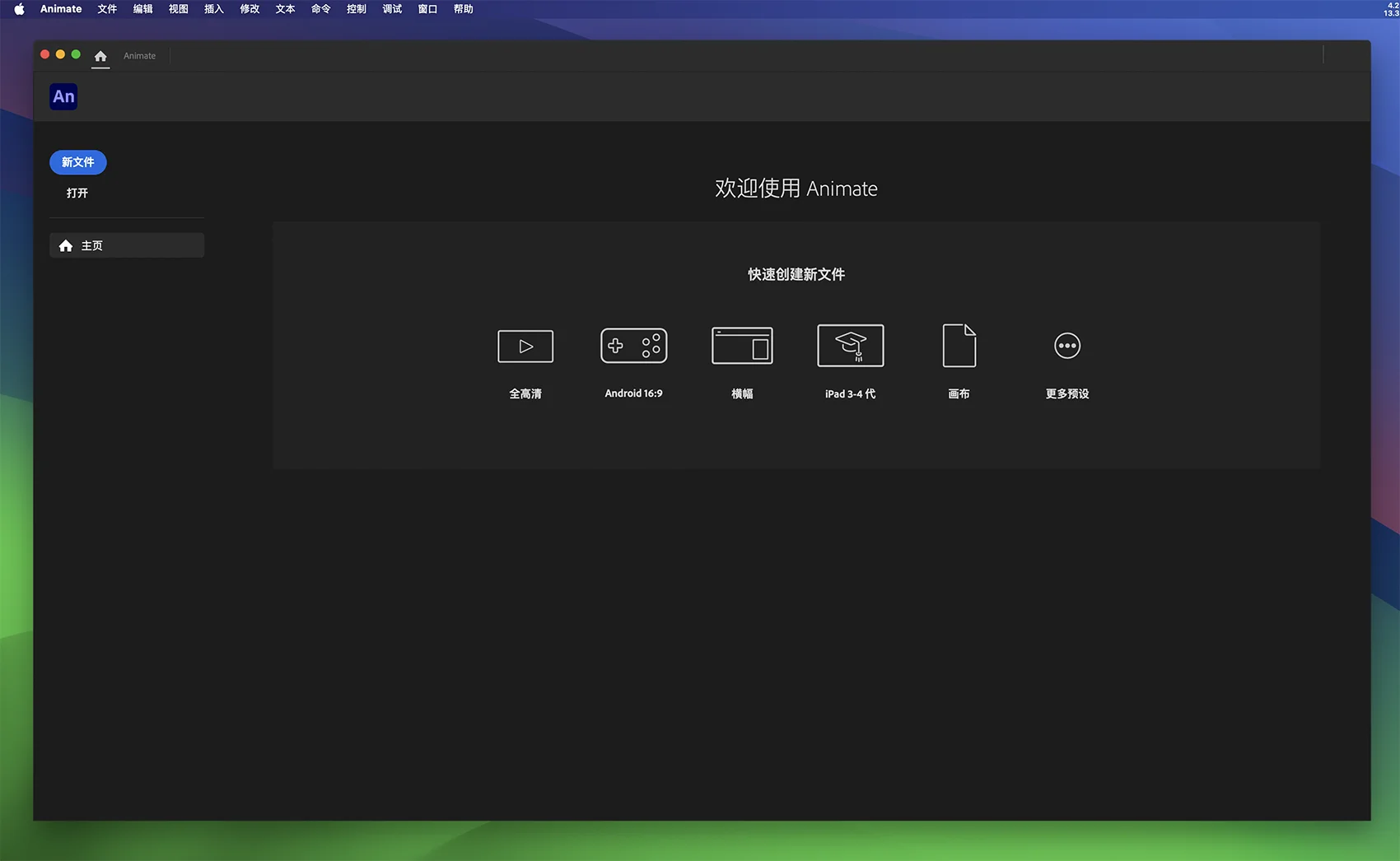The height and width of the screenshot is (861, 1400).
Task: Open the 视图 (View) menu
Action: point(179,9)
